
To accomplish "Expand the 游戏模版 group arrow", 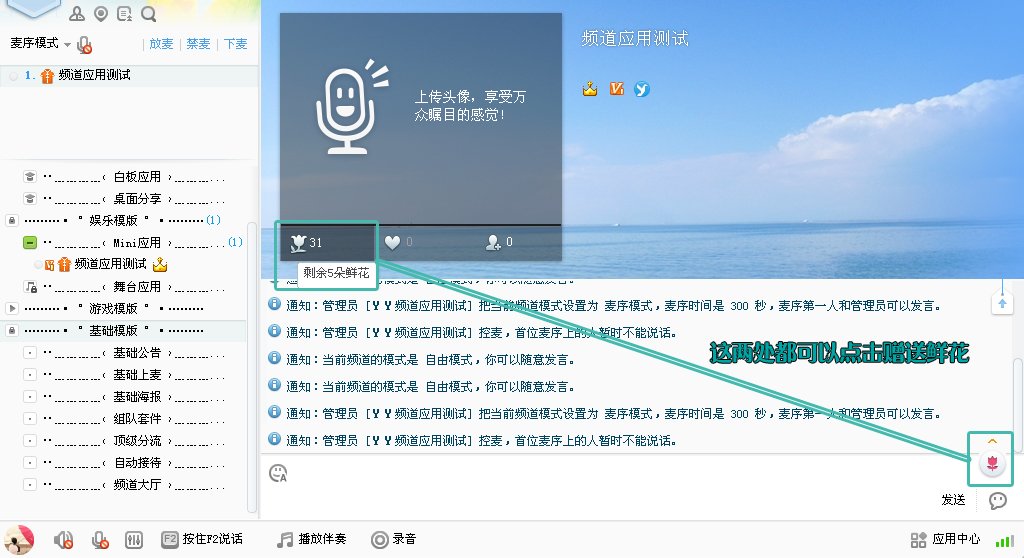I will 12,308.
